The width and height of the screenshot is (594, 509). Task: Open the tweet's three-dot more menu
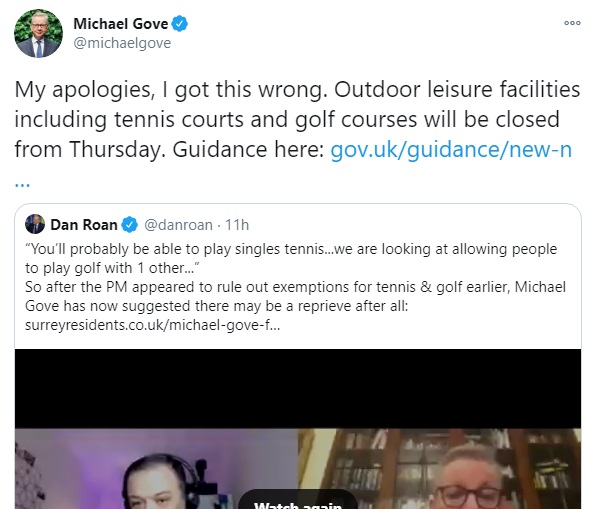click(x=572, y=23)
